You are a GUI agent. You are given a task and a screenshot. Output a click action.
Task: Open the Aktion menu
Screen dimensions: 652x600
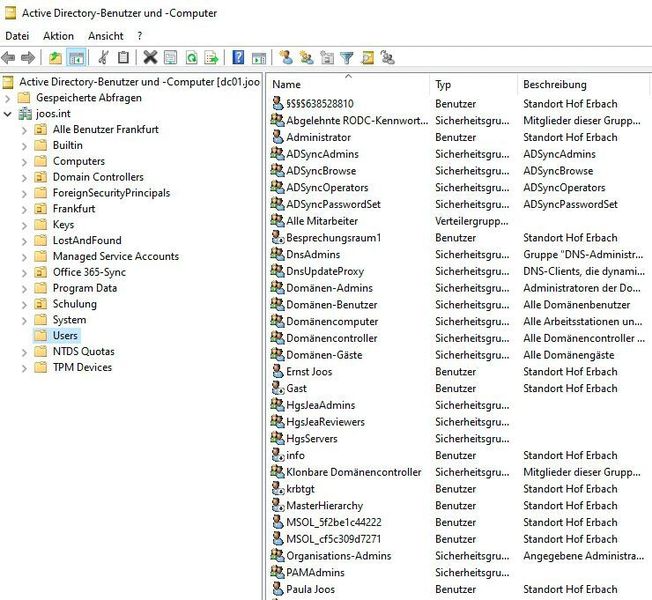(x=58, y=36)
